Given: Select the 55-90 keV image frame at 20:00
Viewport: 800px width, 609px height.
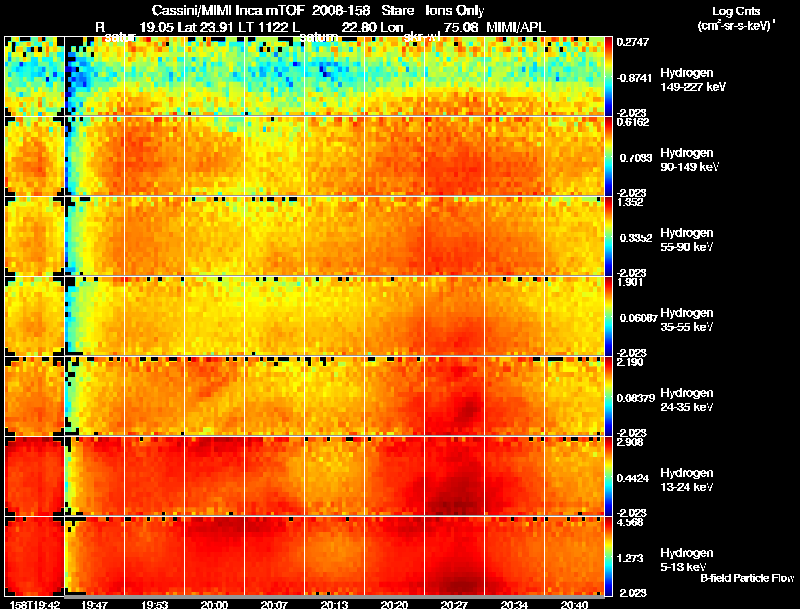Looking at the screenshot, I should point(214,236).
